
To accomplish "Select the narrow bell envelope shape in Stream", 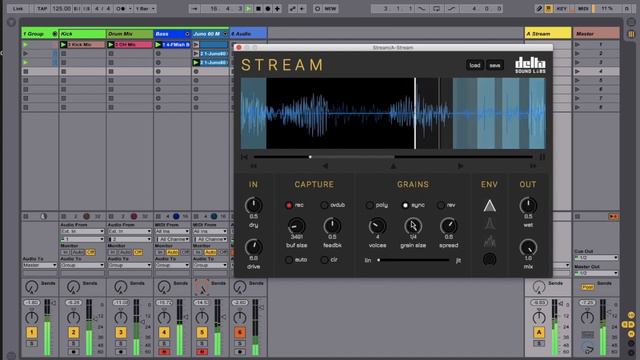I will (x=489, y=224).
